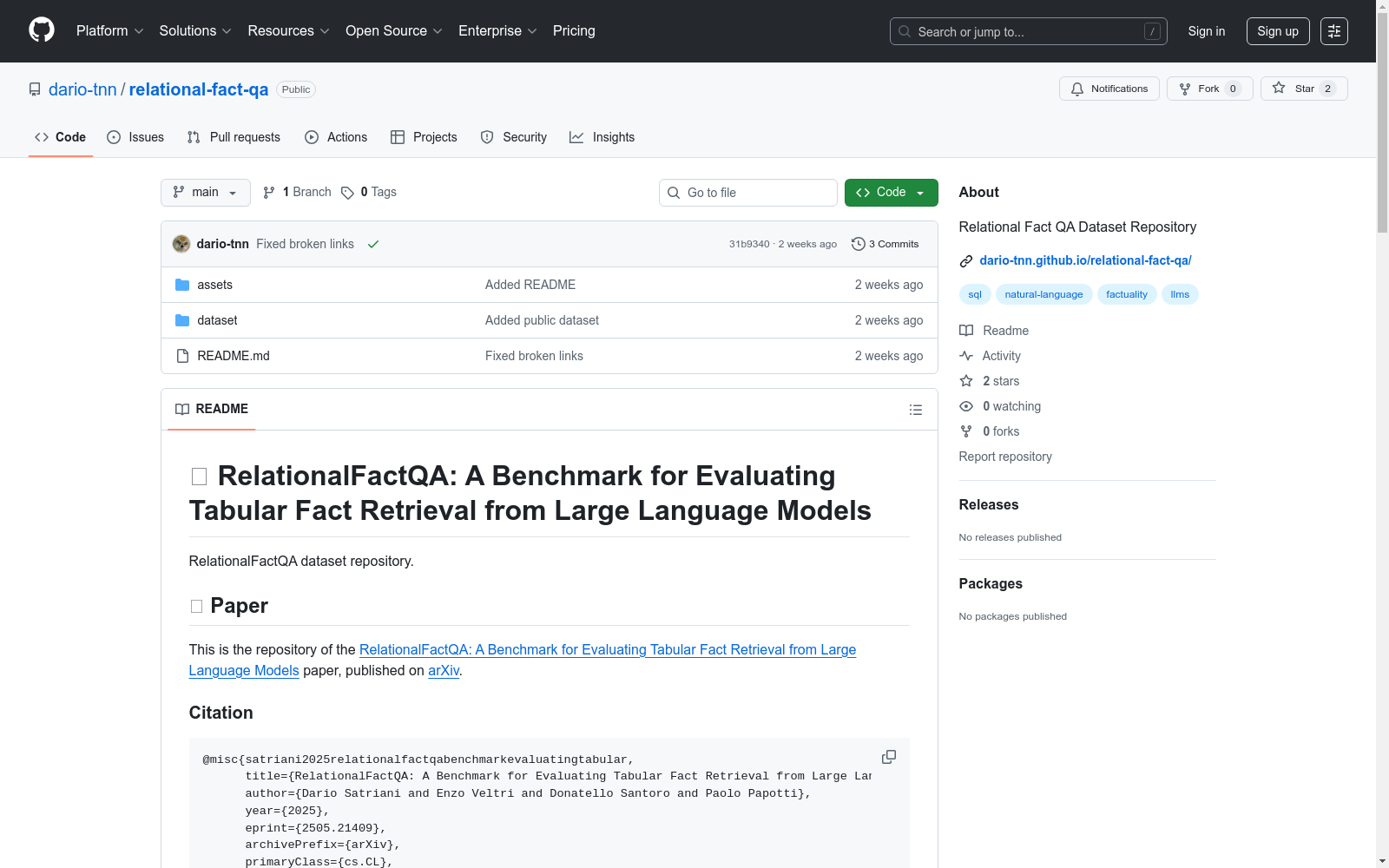Open the Pull requests tab
Viewport: 1389px width, 868px height.
[234, 137]
